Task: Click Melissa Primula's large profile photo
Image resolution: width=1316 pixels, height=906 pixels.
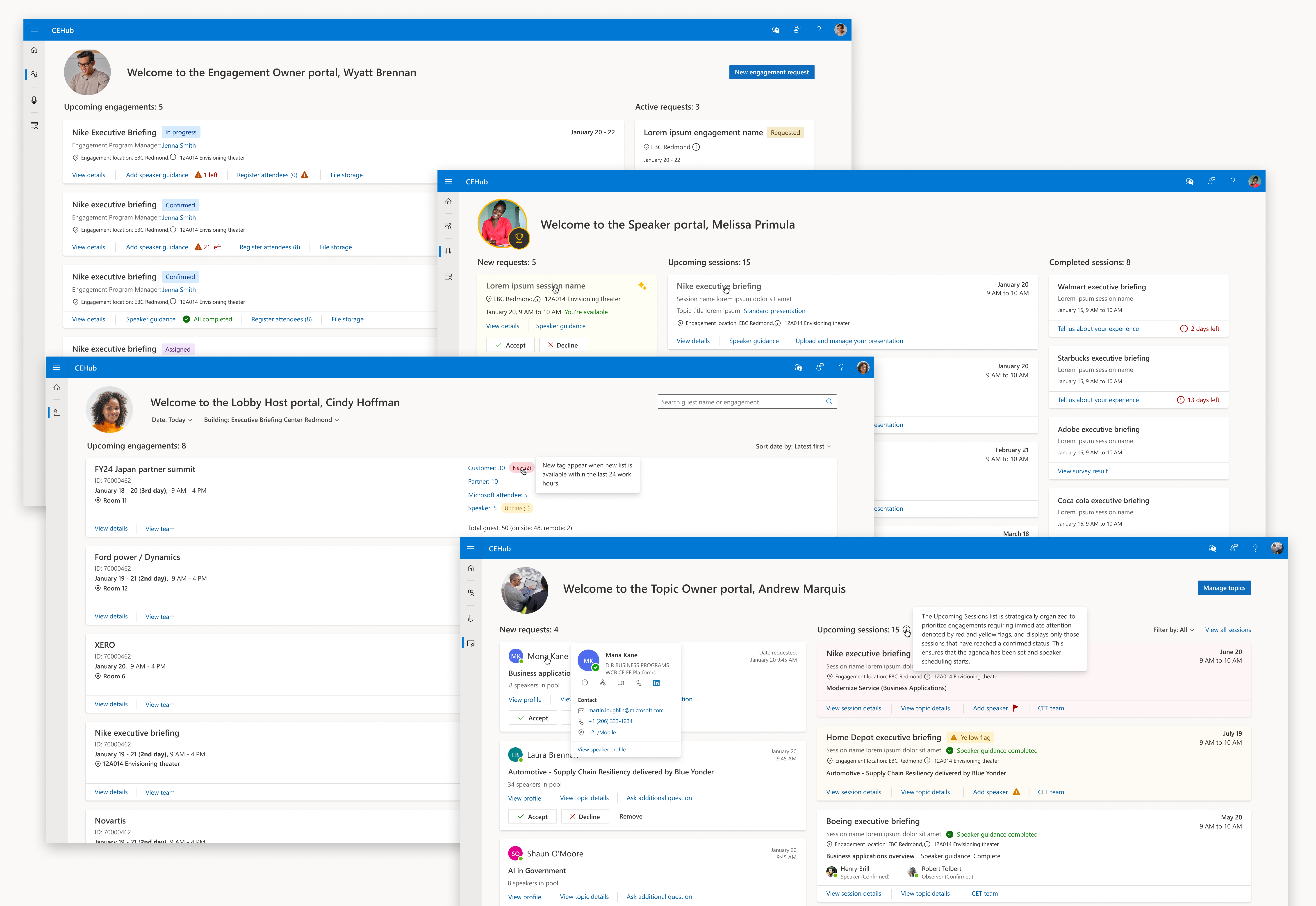Action: pos(503,224)
